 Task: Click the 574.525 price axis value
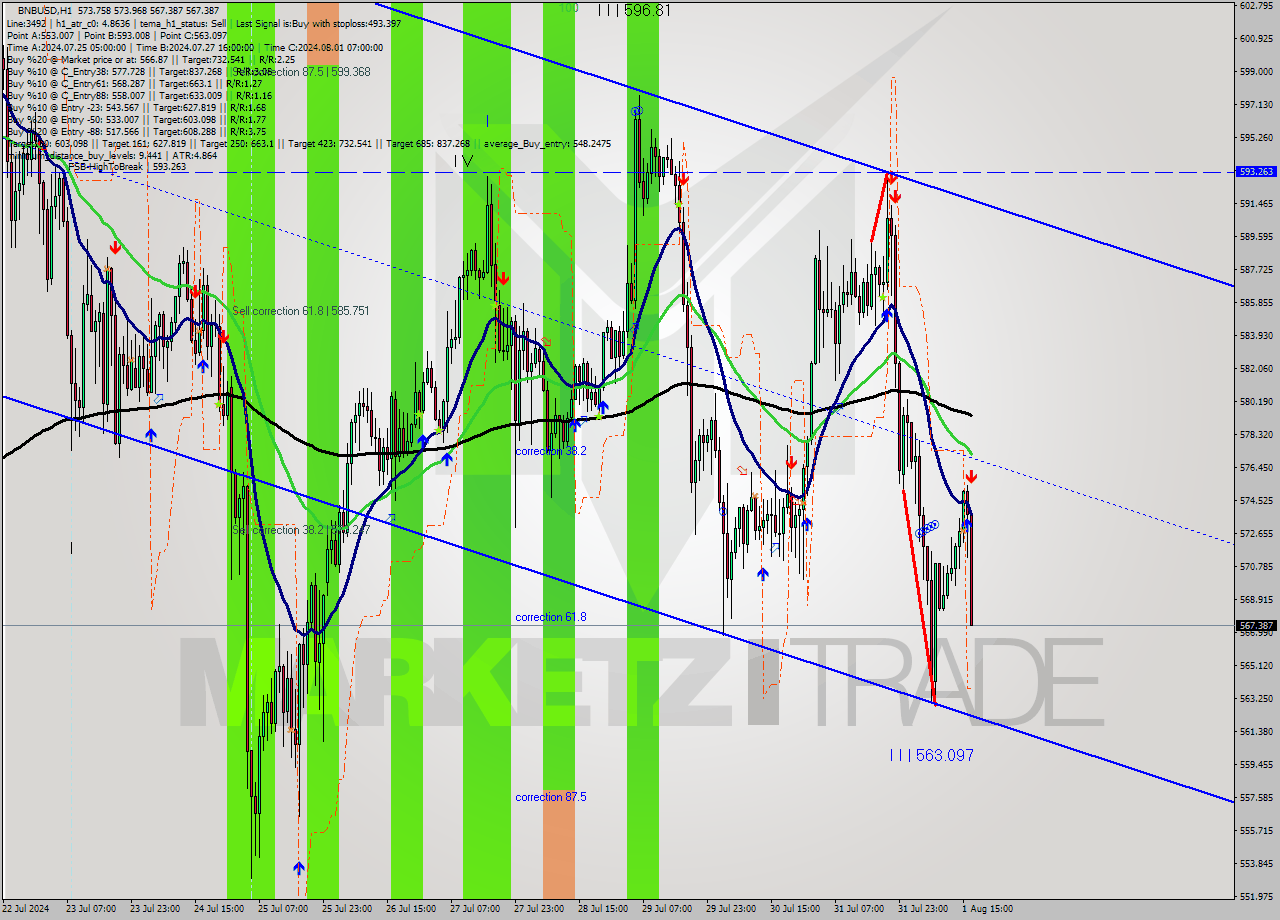tap(1256, 500)
